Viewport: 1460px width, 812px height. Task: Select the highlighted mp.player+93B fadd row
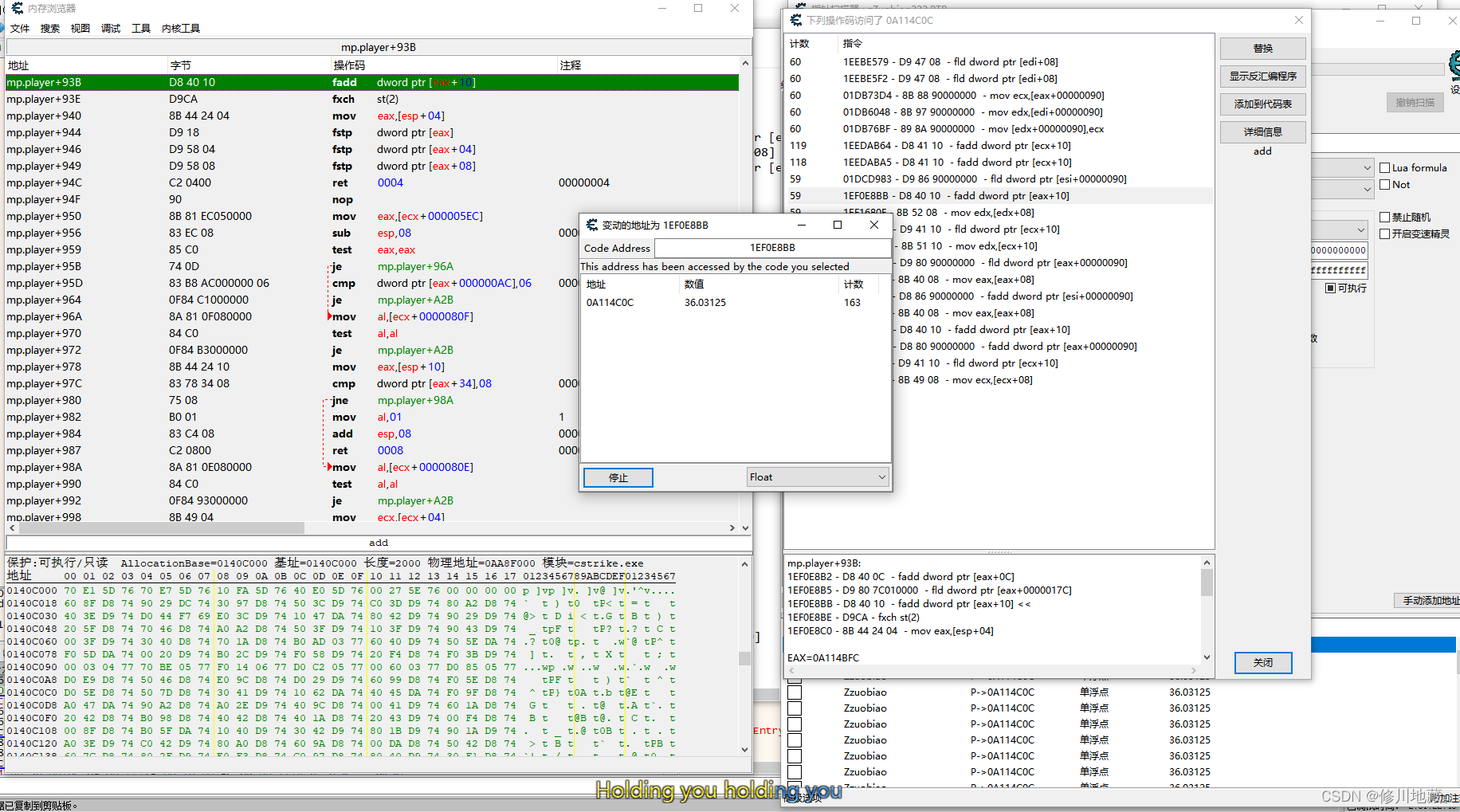[x=372, y=82]
